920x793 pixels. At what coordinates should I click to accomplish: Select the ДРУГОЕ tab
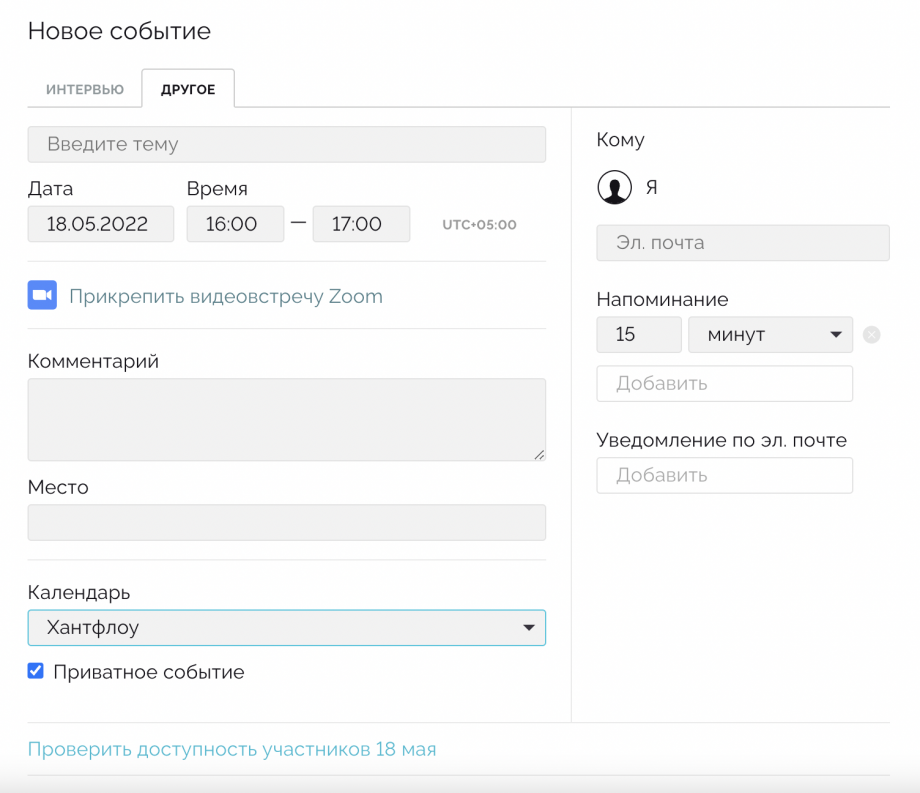pyautogui.click(x=188, y=89)
